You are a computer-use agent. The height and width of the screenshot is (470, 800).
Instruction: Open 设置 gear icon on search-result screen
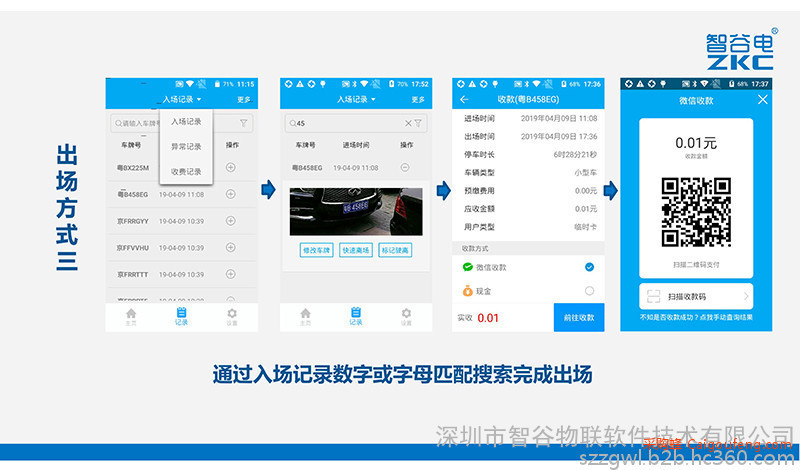(x=406, y=316)
